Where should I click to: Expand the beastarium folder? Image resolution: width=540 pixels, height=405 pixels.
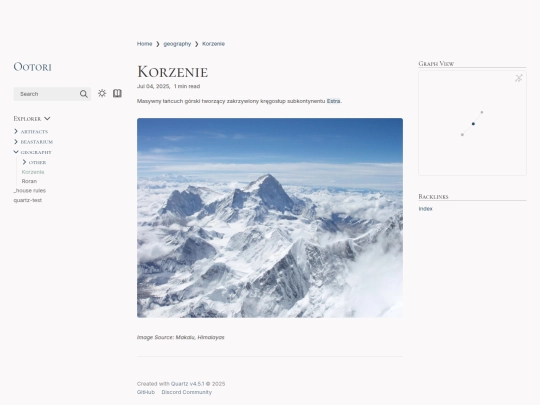[16, 142]
